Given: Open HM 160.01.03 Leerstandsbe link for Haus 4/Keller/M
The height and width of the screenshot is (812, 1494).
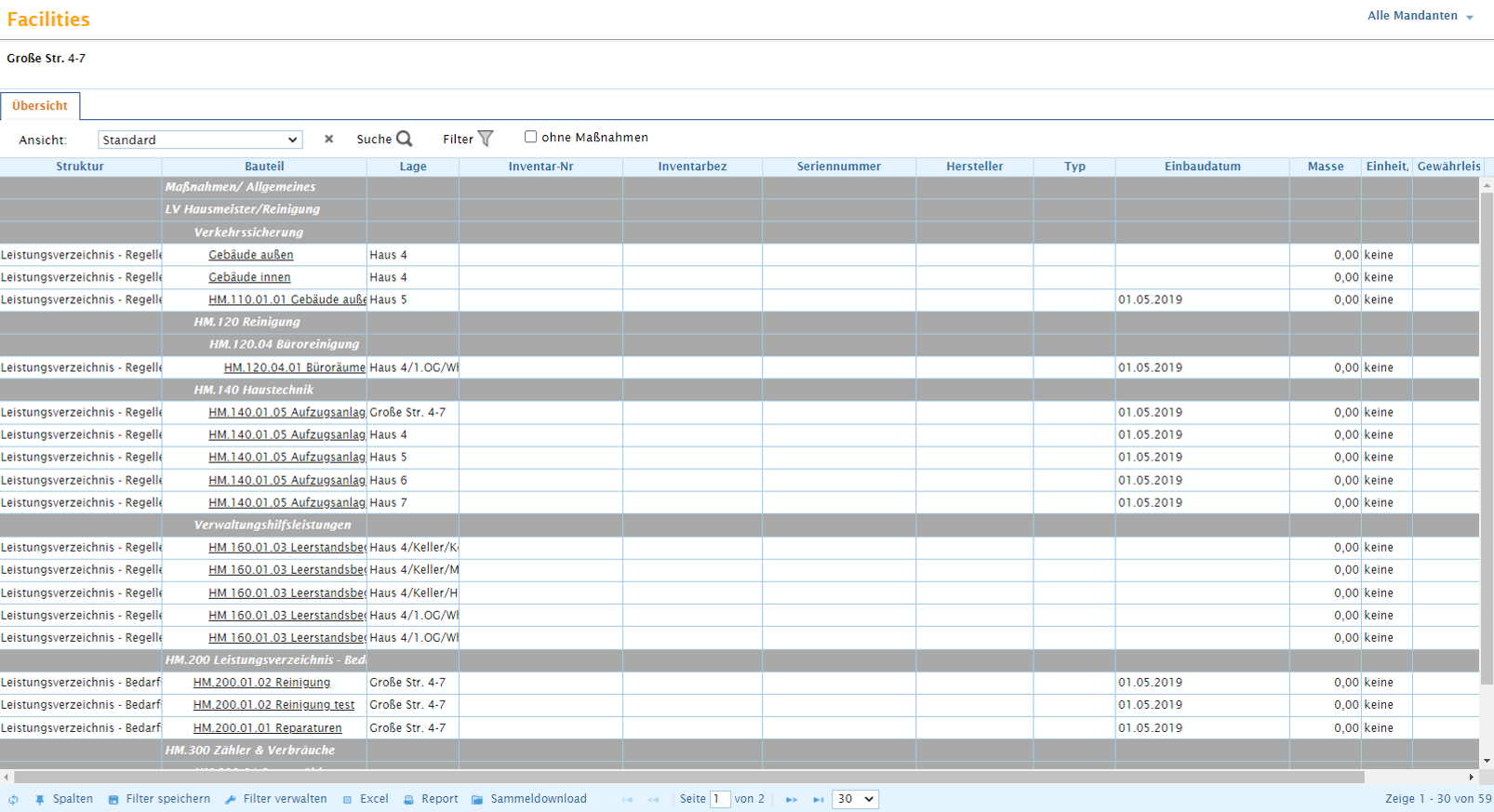Looking at the screenshot, I should click(287, 570).
